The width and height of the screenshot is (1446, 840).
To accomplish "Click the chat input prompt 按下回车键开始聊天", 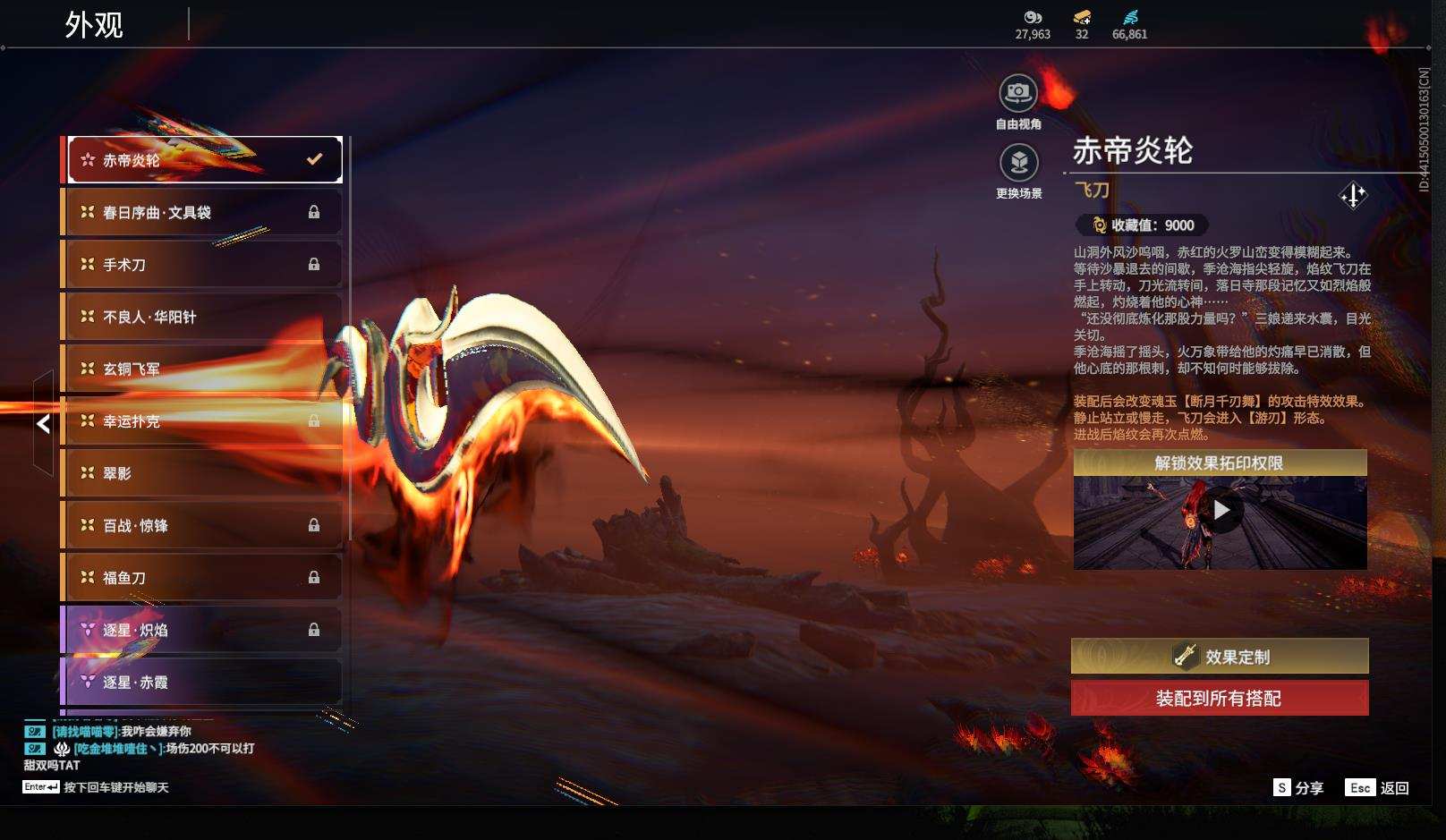I will pyautogui.click(x=116, y=787).
